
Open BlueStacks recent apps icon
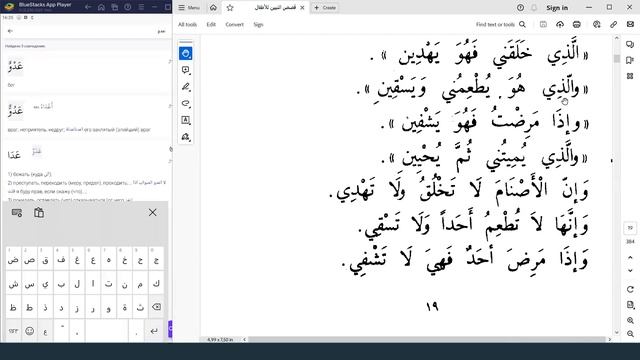[115, 7]
